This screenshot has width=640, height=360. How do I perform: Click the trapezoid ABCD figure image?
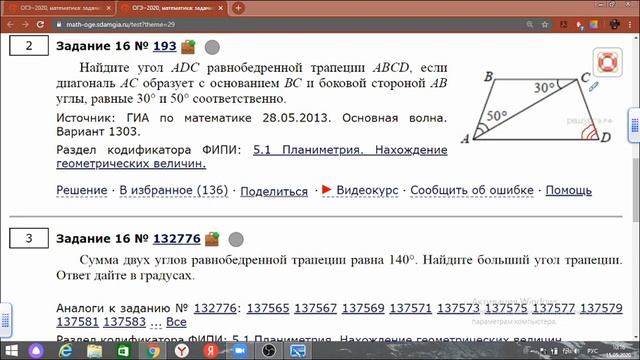tap(536, 107)
